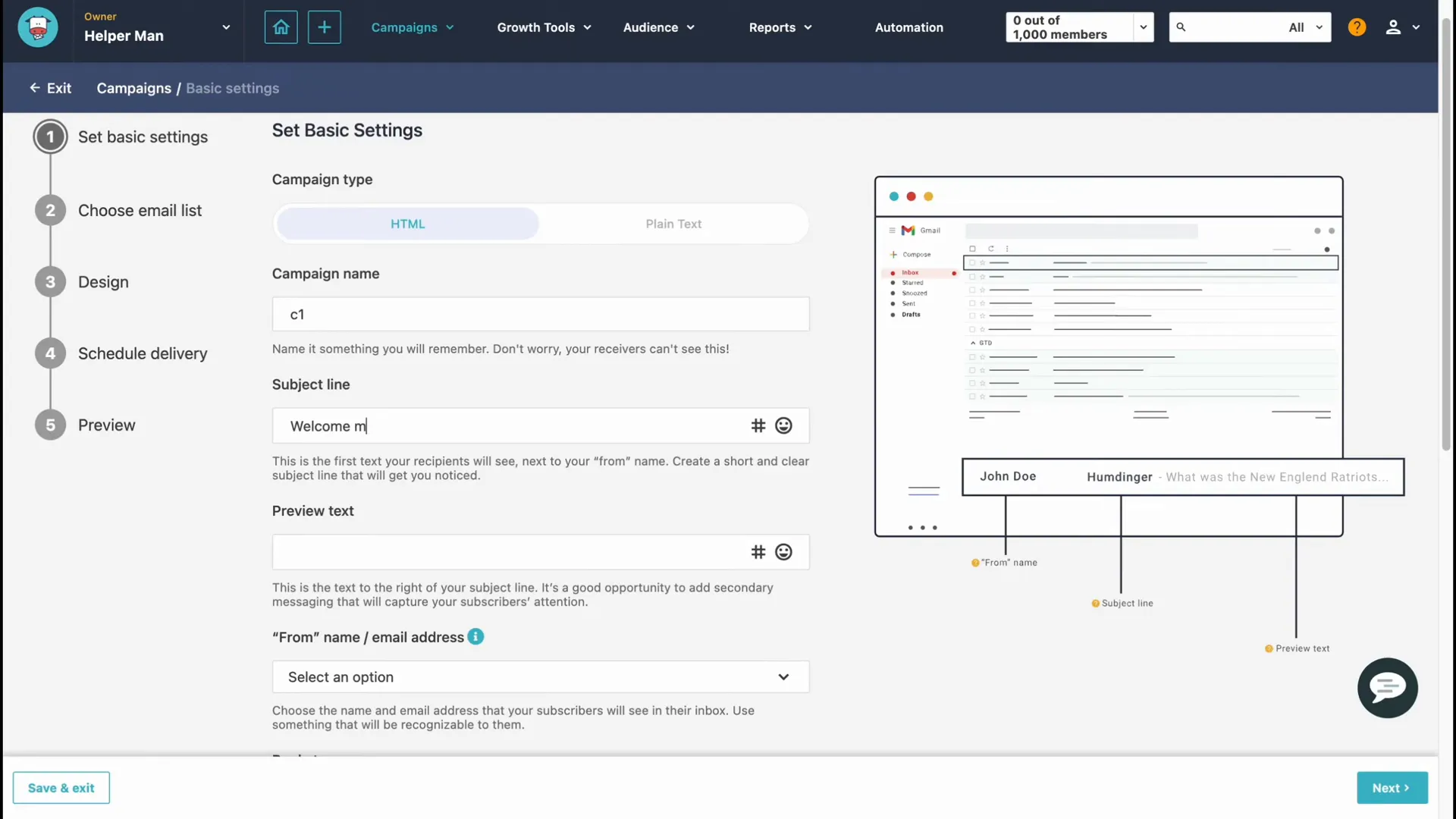Click the 'Campaign type' label

point(322,180)
